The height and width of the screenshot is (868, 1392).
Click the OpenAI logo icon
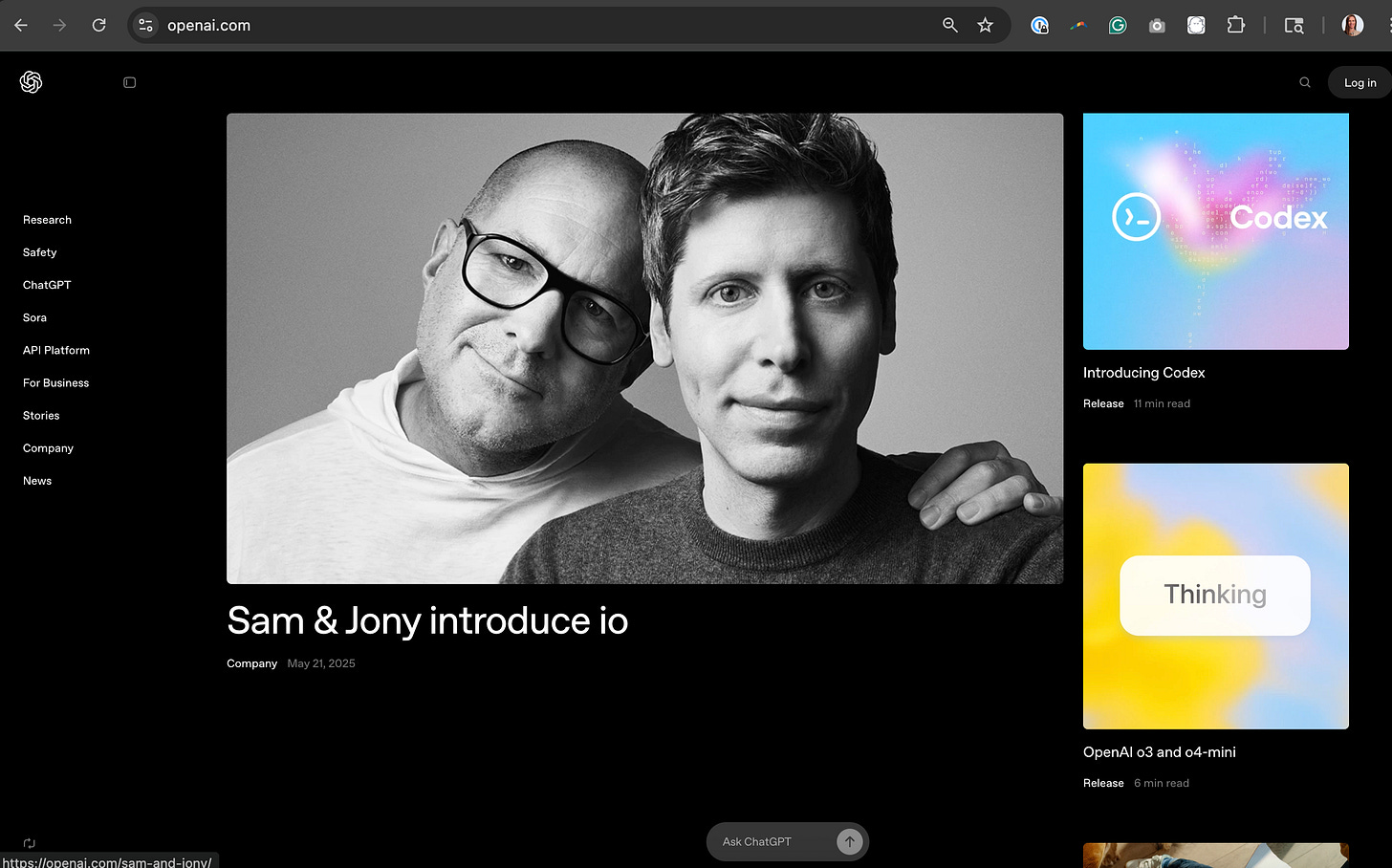coord(32,82)
